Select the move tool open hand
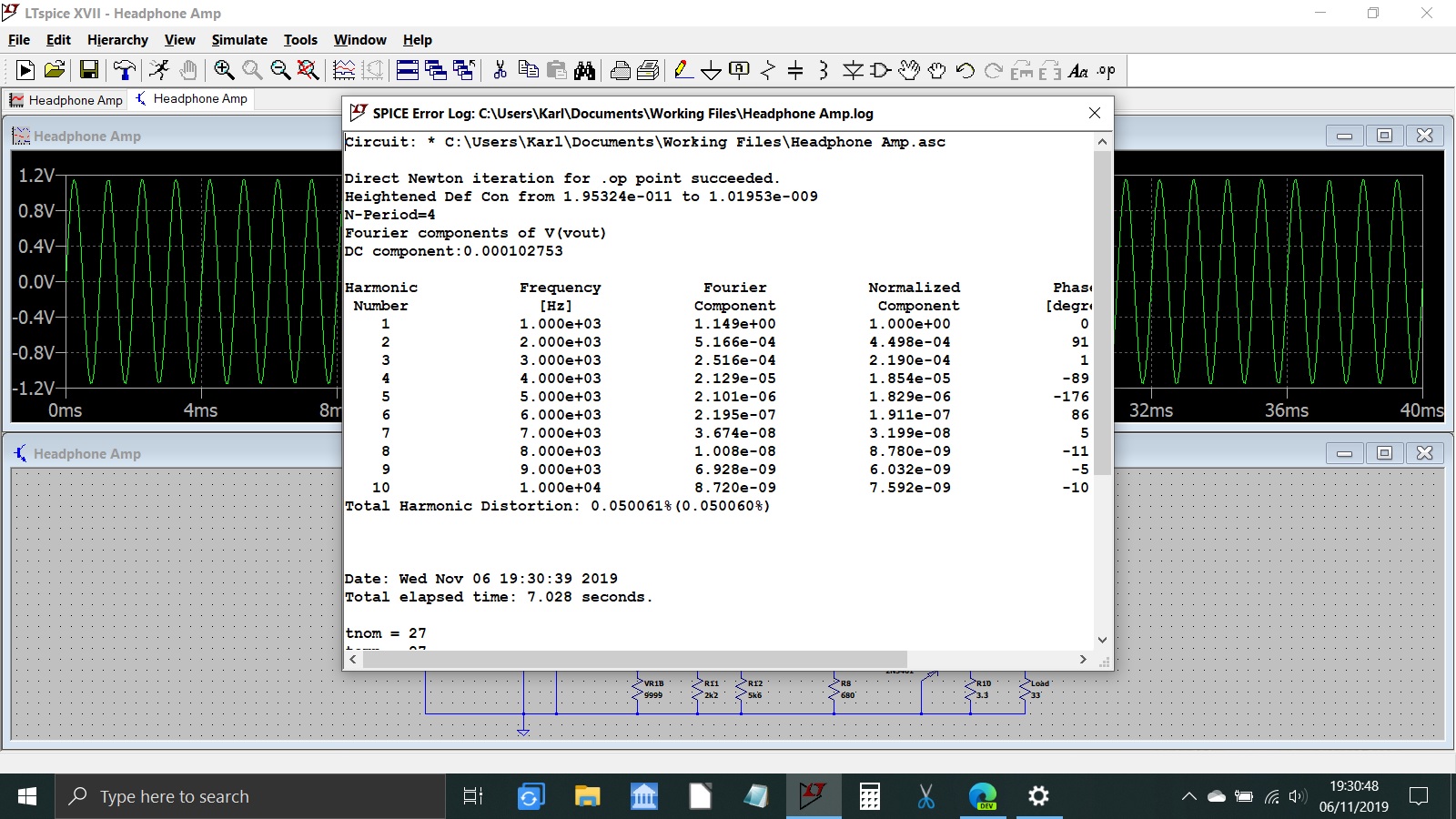 [908, 70]
